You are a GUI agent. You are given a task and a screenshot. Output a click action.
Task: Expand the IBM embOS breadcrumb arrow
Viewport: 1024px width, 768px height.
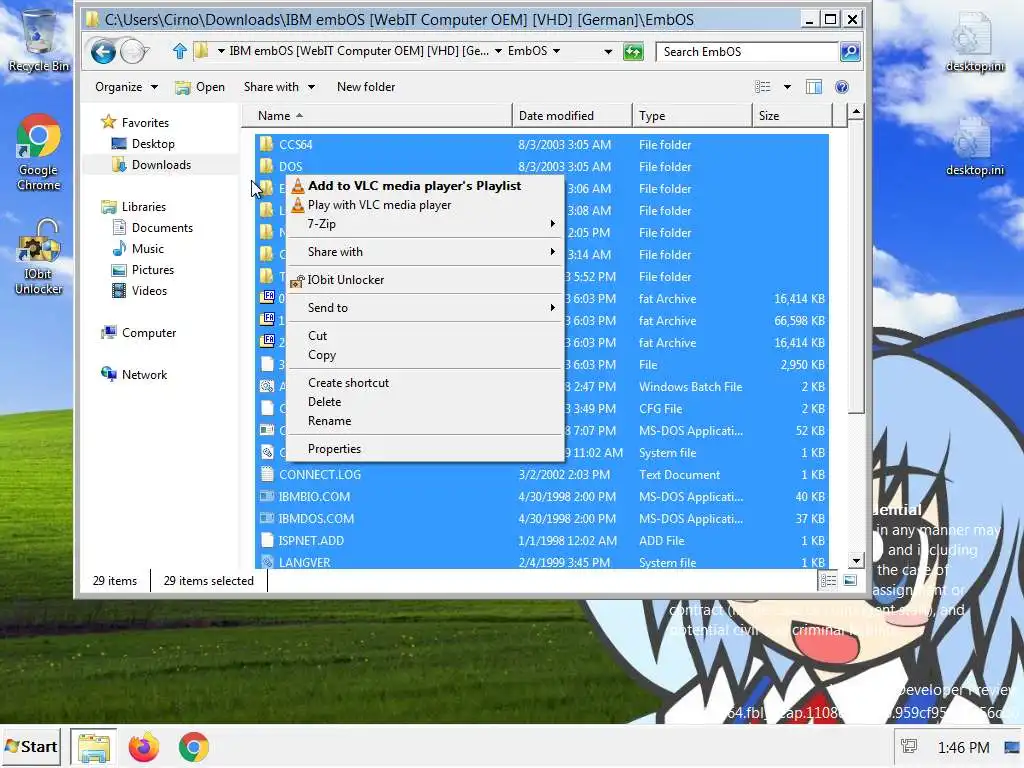pos(498,51)
